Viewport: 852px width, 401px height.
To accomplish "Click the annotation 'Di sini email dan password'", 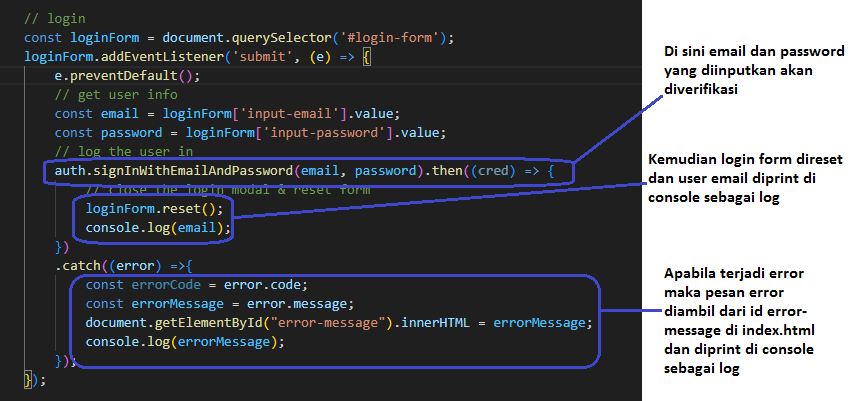I will [x=745, y=52].
